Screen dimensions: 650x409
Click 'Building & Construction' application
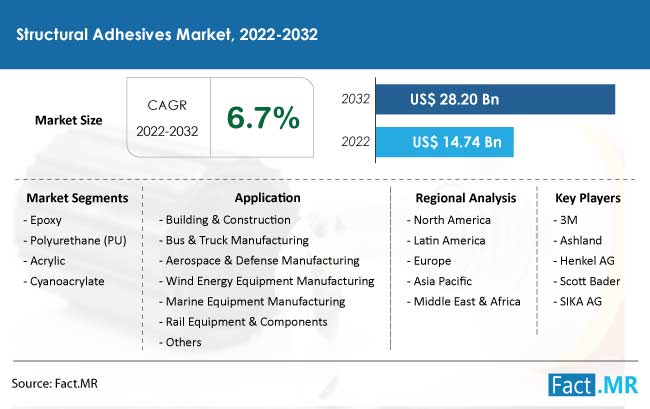(228, 220)
